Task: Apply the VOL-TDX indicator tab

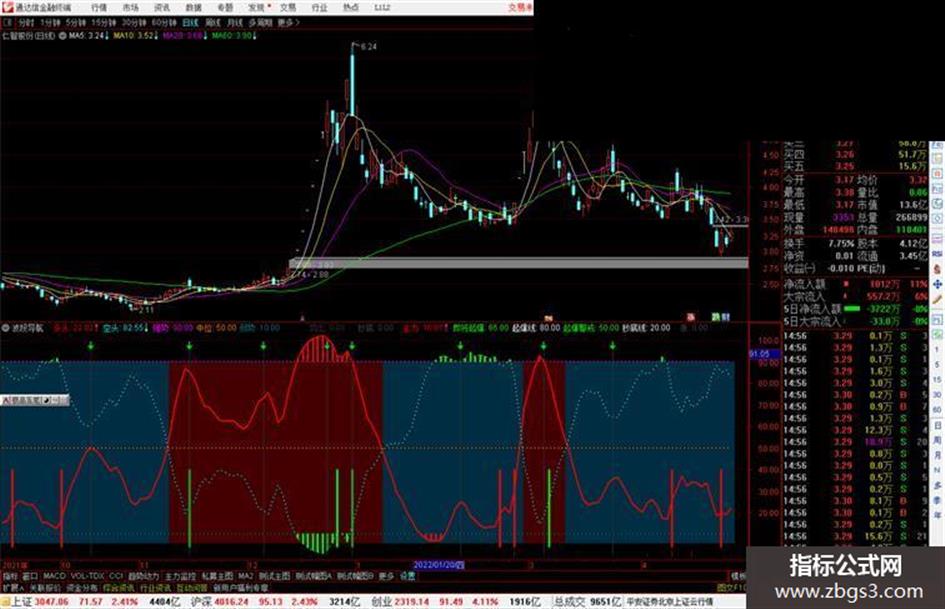Action: pyautogui.click(x=87, y=576)
